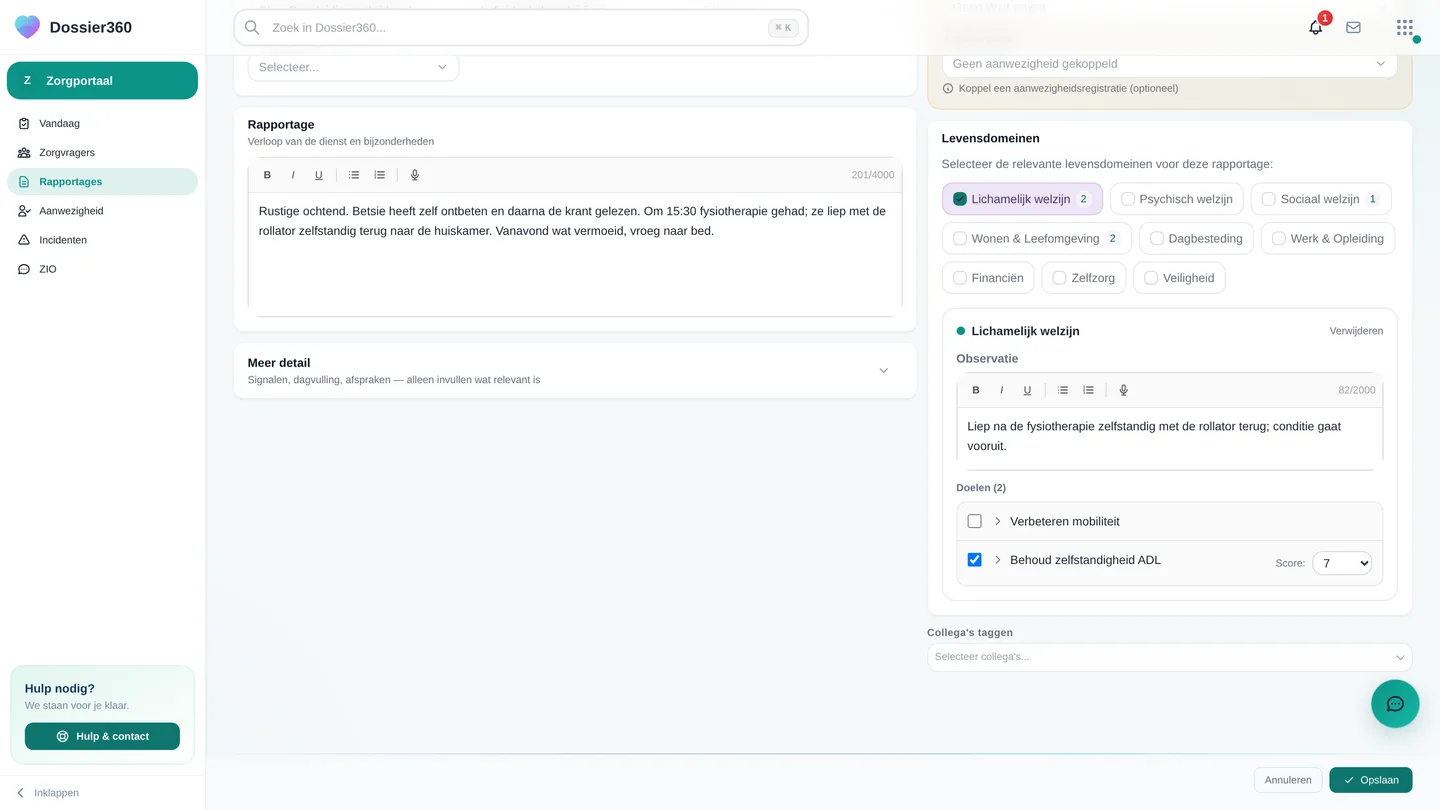Apply bold in the Rapportage editor
The image size is (1440, 810).
coord(267,175)
